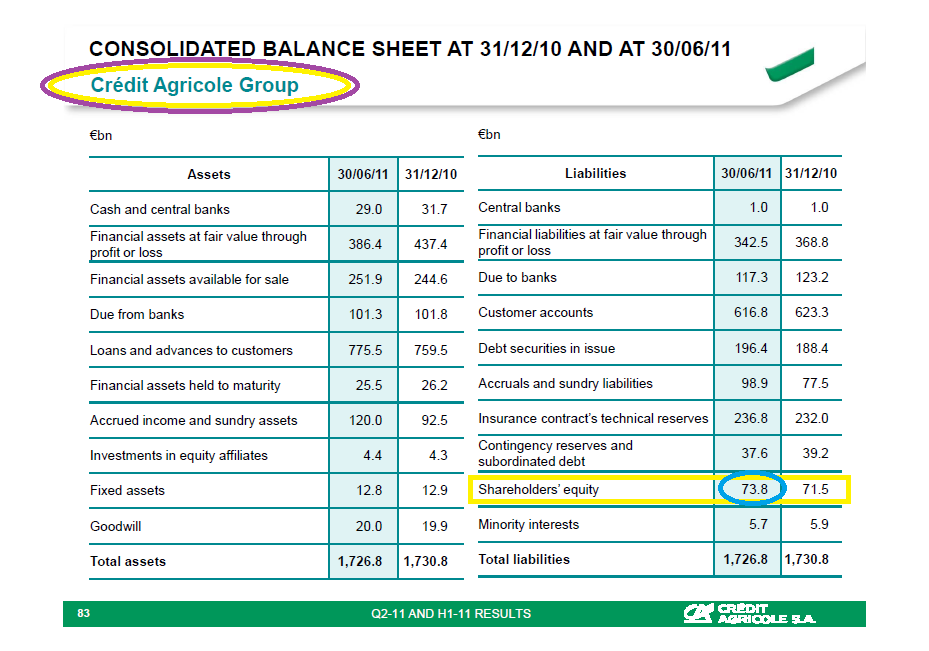This screenshot has width=929, height=651.
Task: Select the 'Customer accounts' row label
Action: [x=536, y=312]
